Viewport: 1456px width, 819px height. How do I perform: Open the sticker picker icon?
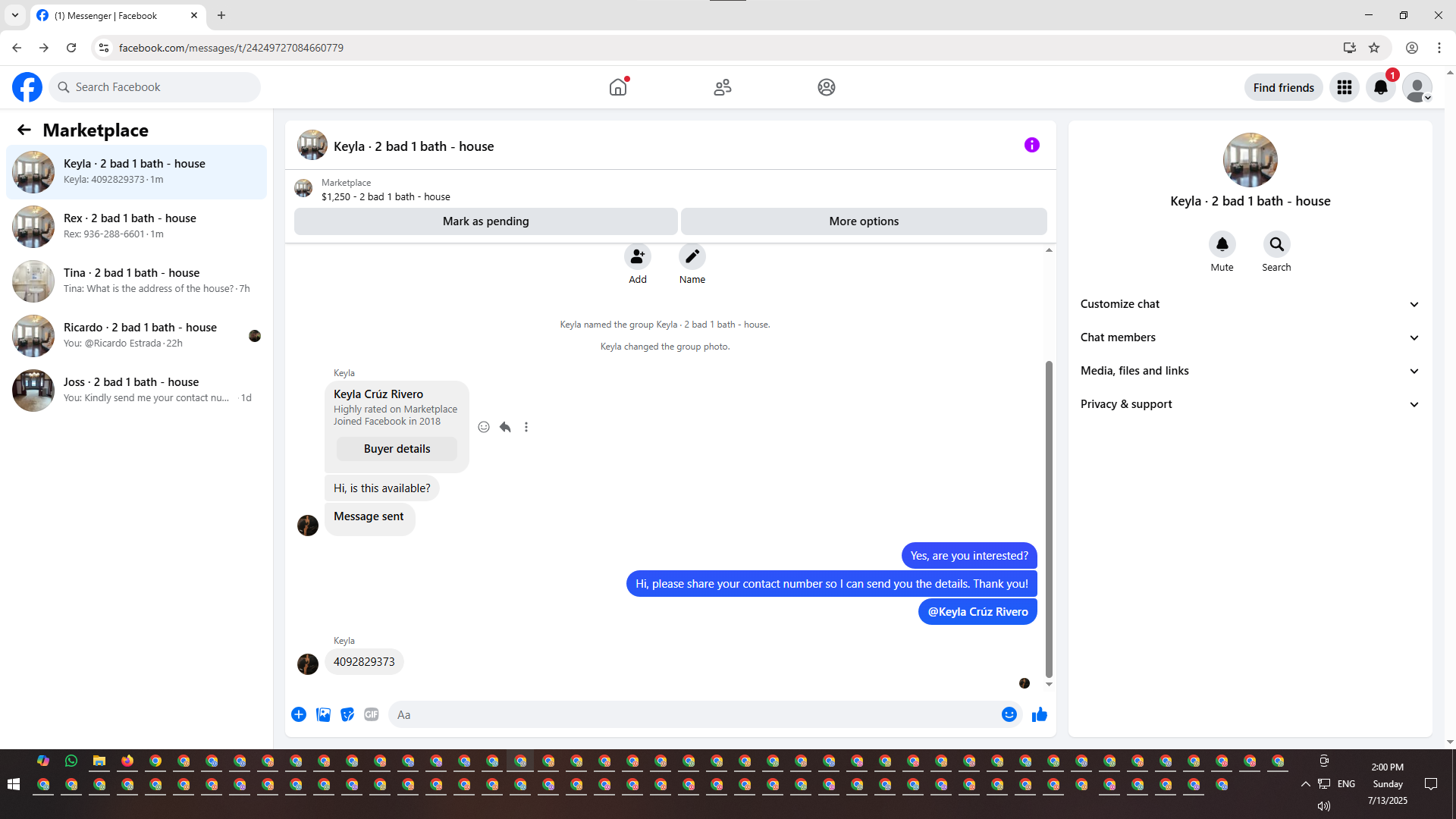(347, 714)
